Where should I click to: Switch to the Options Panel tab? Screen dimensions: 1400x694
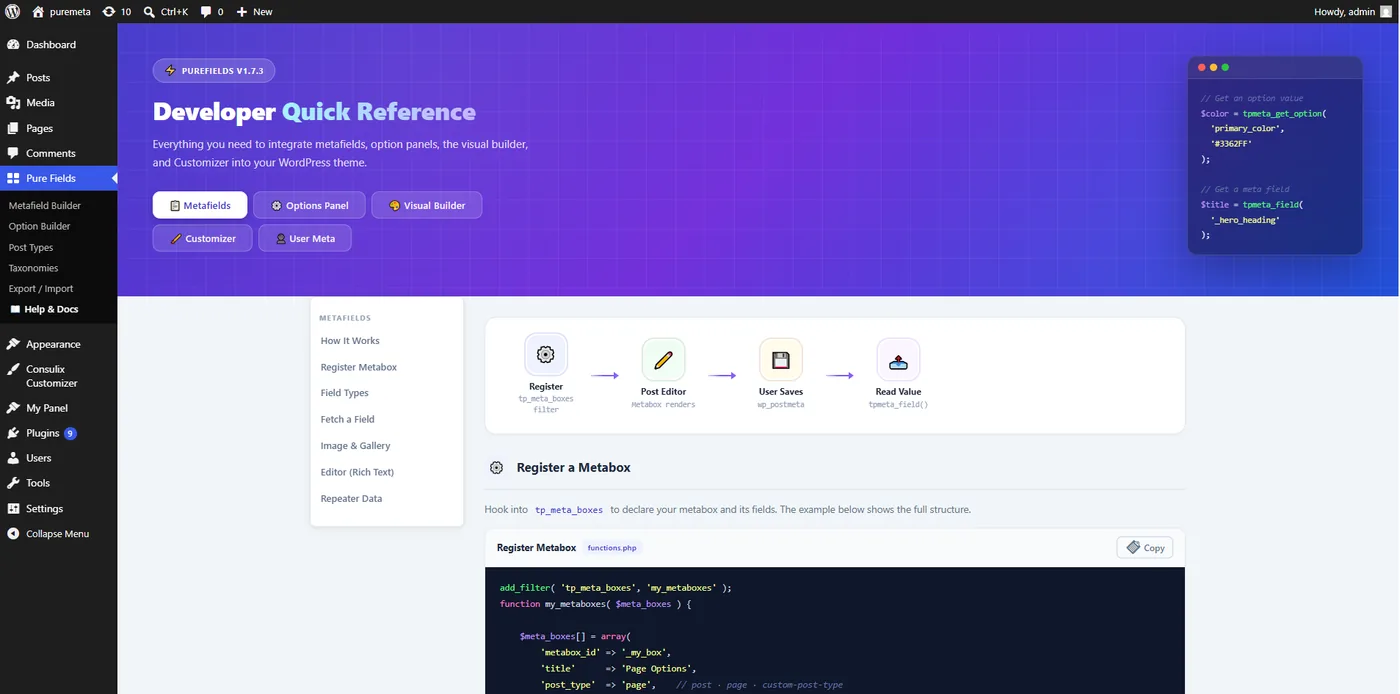coord(310,205)
